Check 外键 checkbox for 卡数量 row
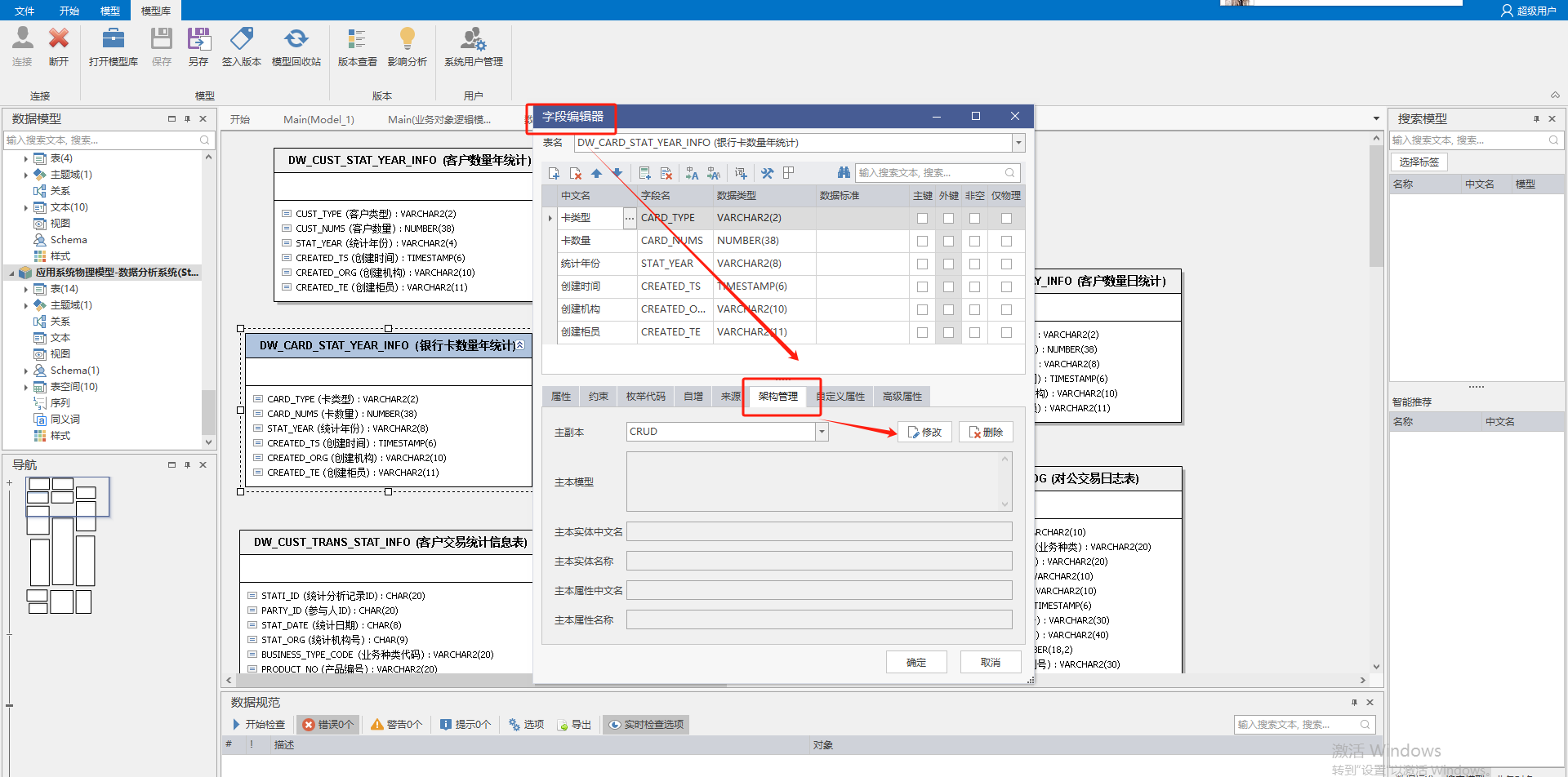The width and height of the screenshot is (1568, 777). pos(948,241)
